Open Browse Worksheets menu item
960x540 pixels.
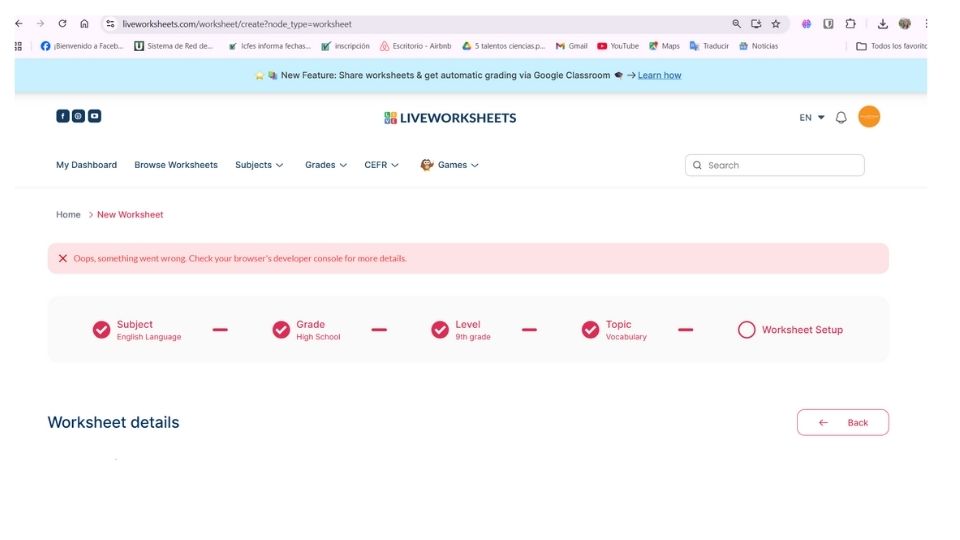pos(176,165)
